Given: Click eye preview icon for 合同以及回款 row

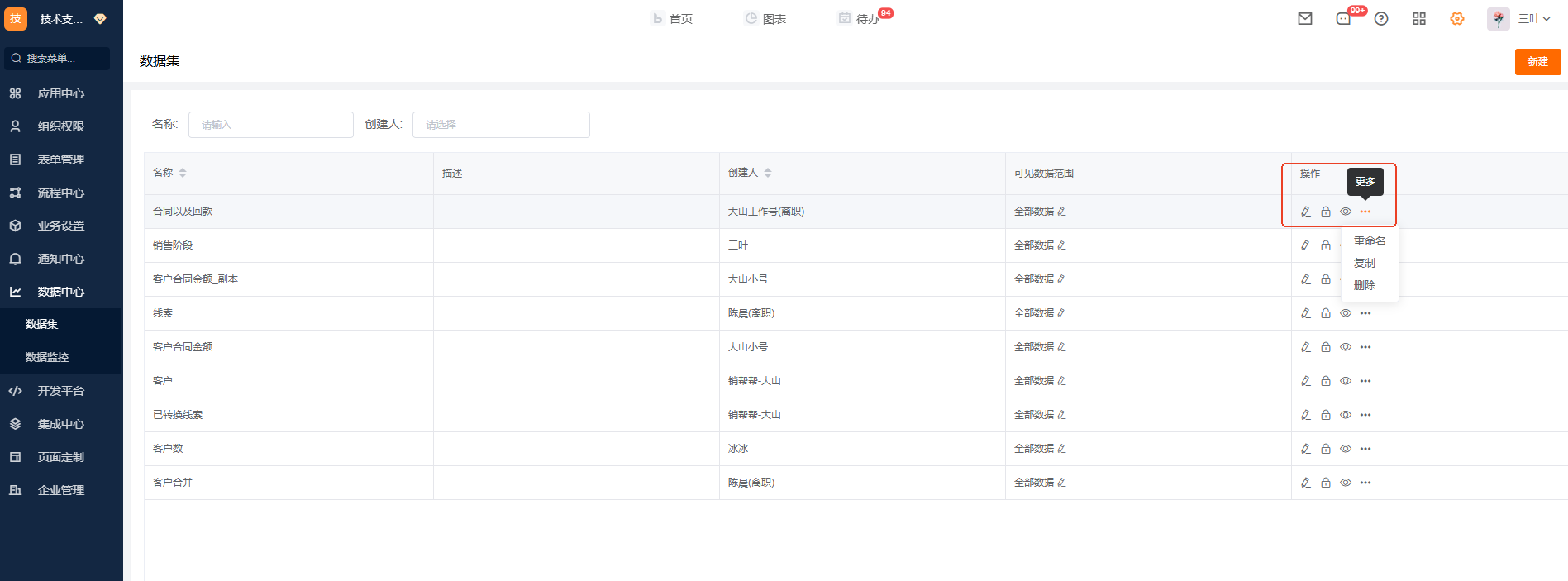Looking at the screenshot, I should pyautogui.click(x=1346, y=212).
